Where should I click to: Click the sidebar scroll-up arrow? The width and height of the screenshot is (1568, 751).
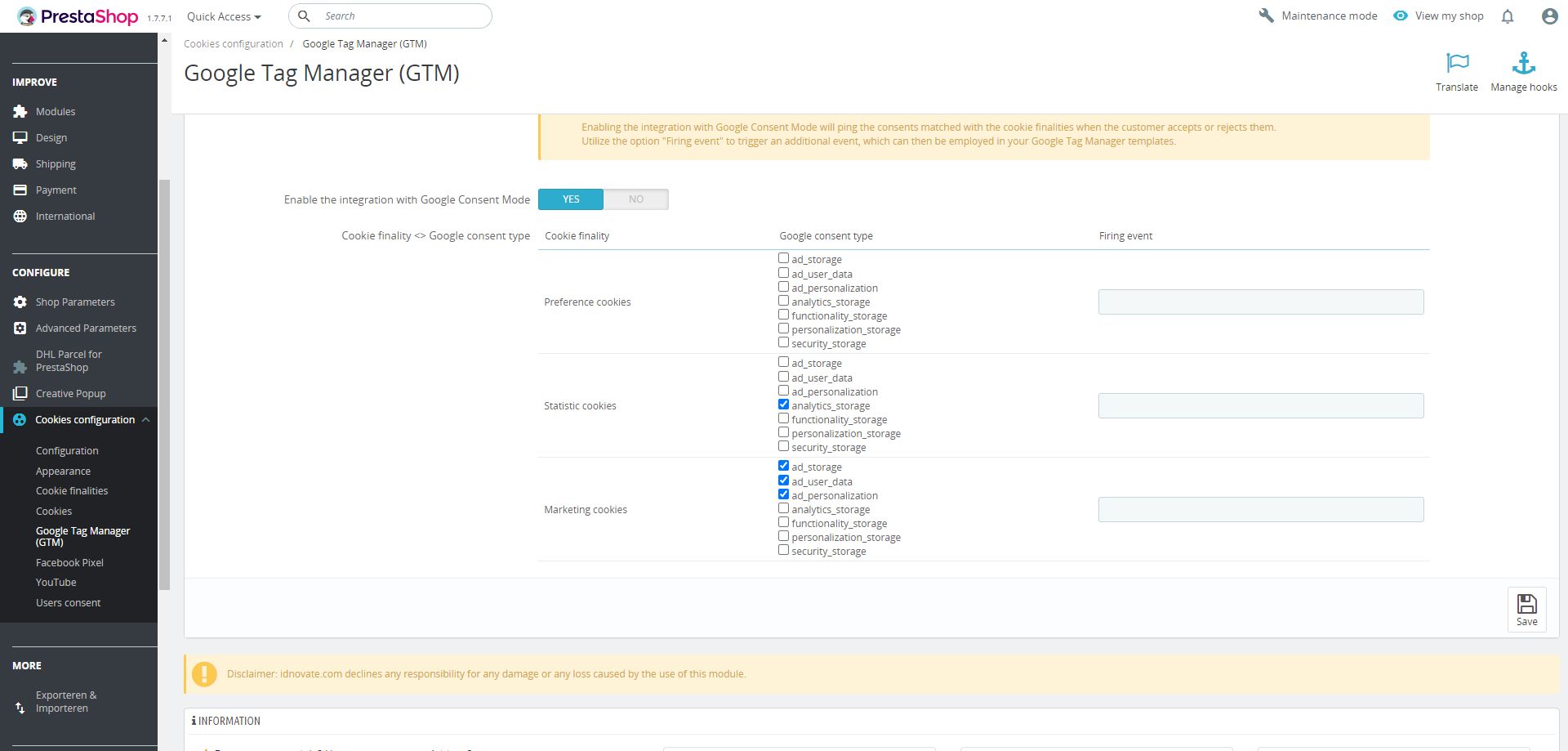[x=164, y=40]
